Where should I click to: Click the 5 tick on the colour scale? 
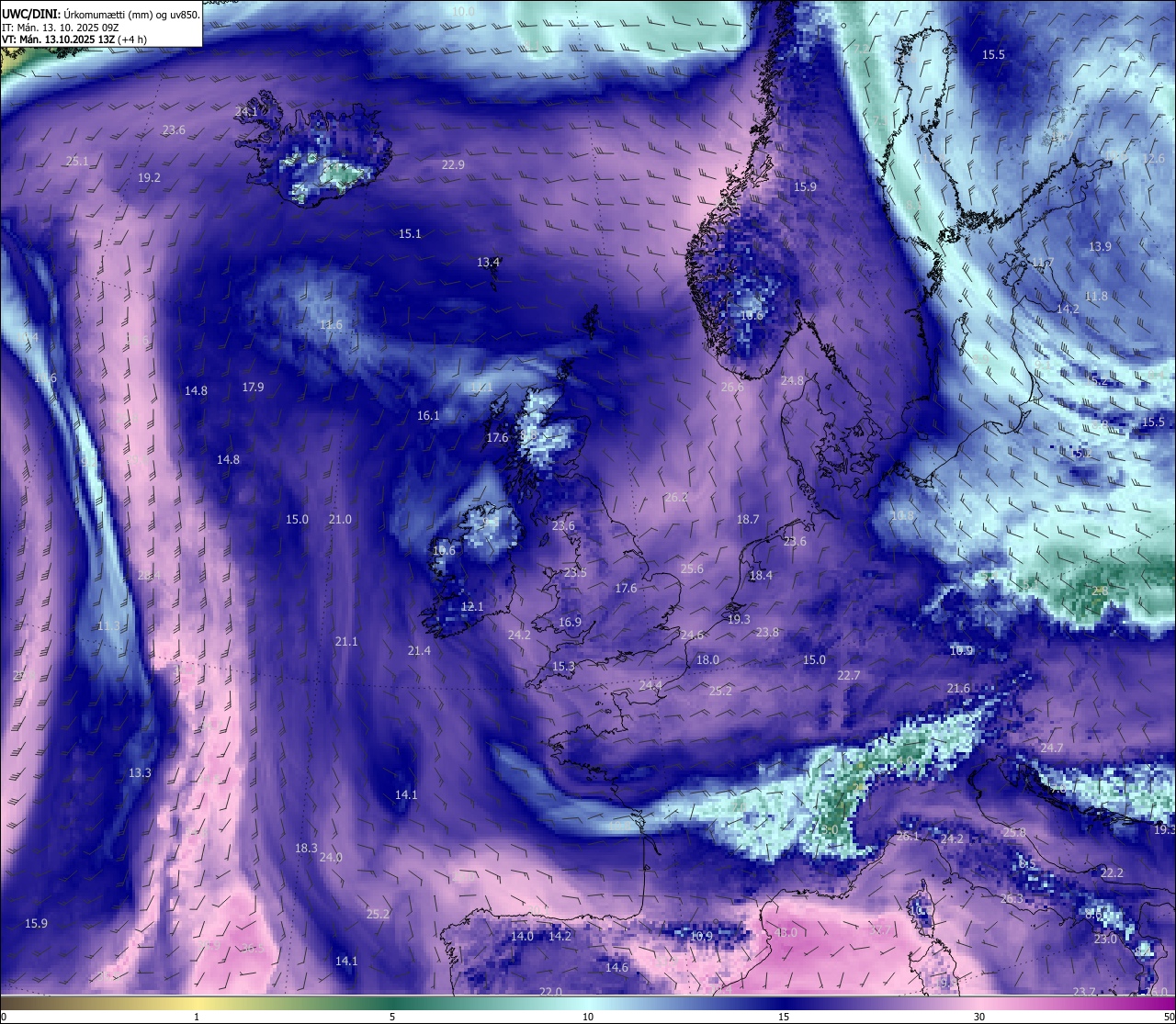[392, 1017]
